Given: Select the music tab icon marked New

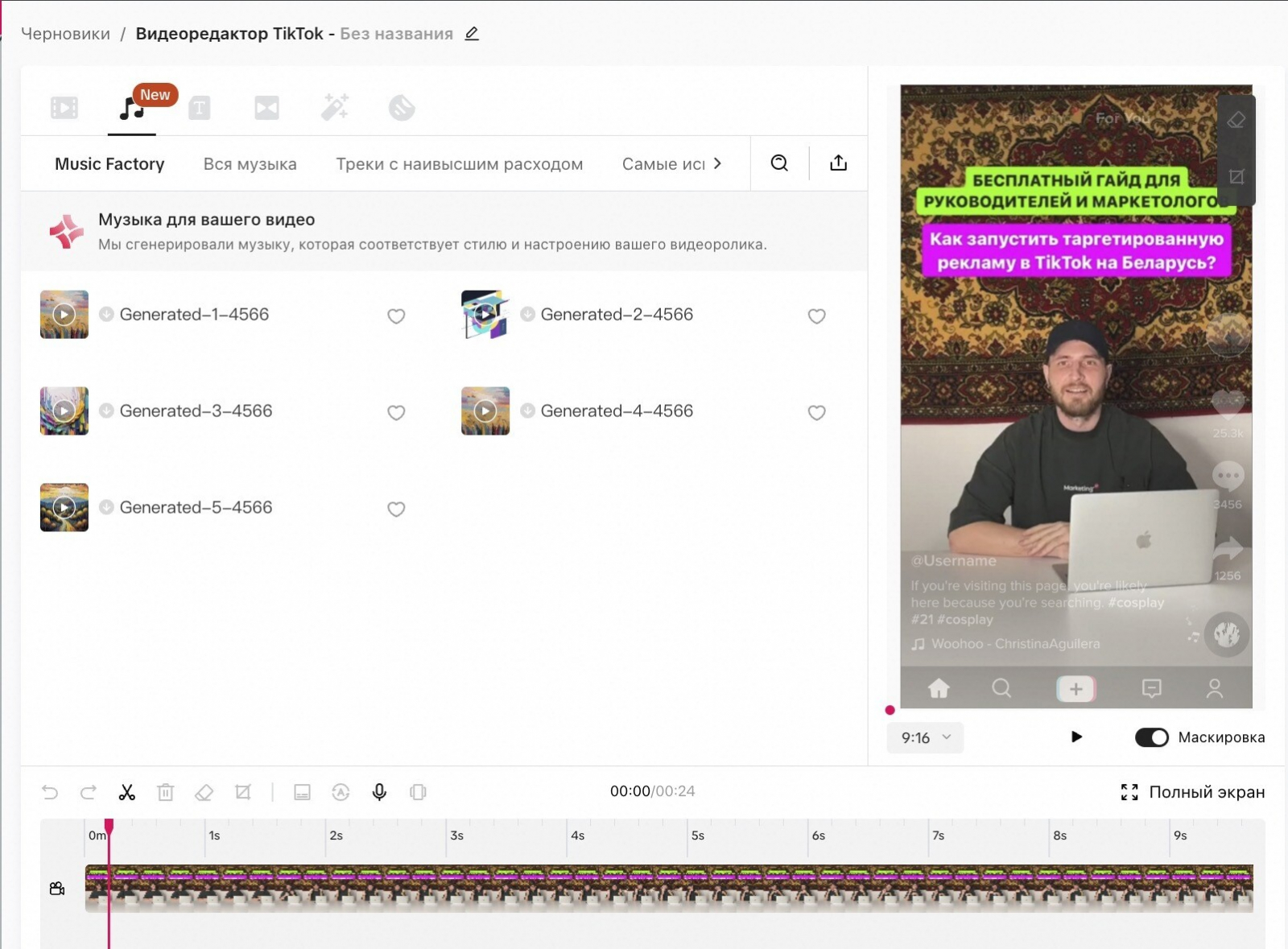Looking at the screenshot, I should [132, 108].
